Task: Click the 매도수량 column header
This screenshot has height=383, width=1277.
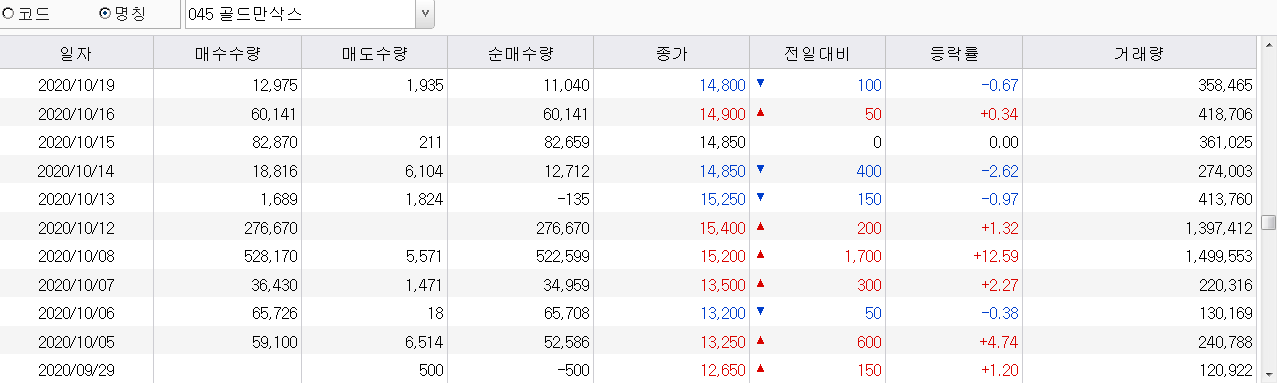Action: [x=374, y=54]
